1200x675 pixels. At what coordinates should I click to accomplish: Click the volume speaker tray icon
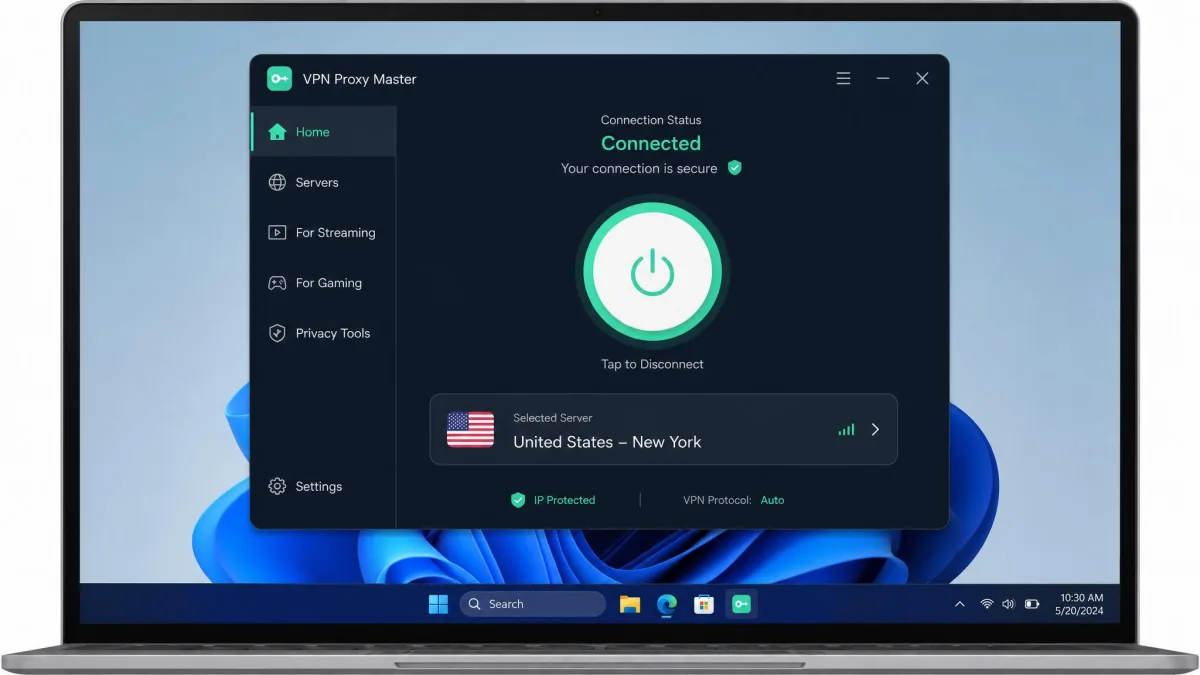click(1008, 604)
